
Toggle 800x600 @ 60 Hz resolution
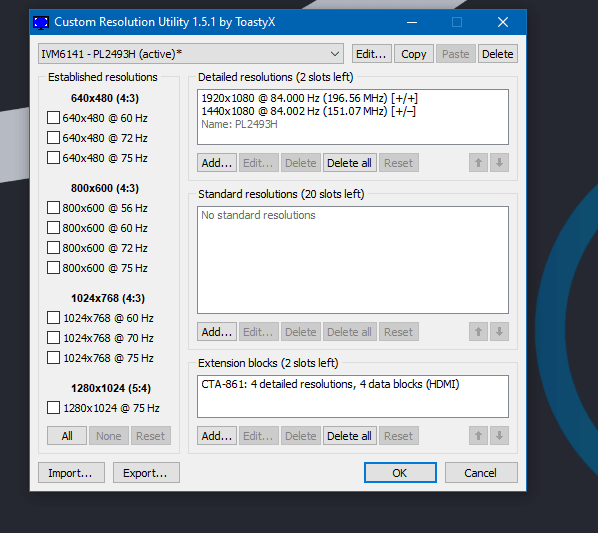click(53, 228)
